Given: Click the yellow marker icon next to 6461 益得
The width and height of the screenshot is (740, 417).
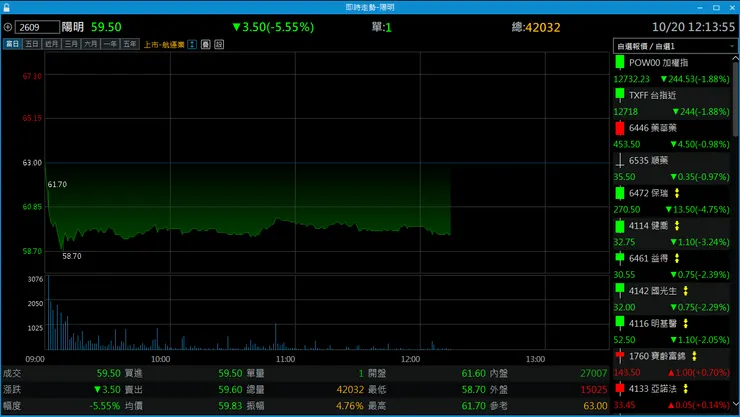Looking at the screenshot, I should 677,258.
